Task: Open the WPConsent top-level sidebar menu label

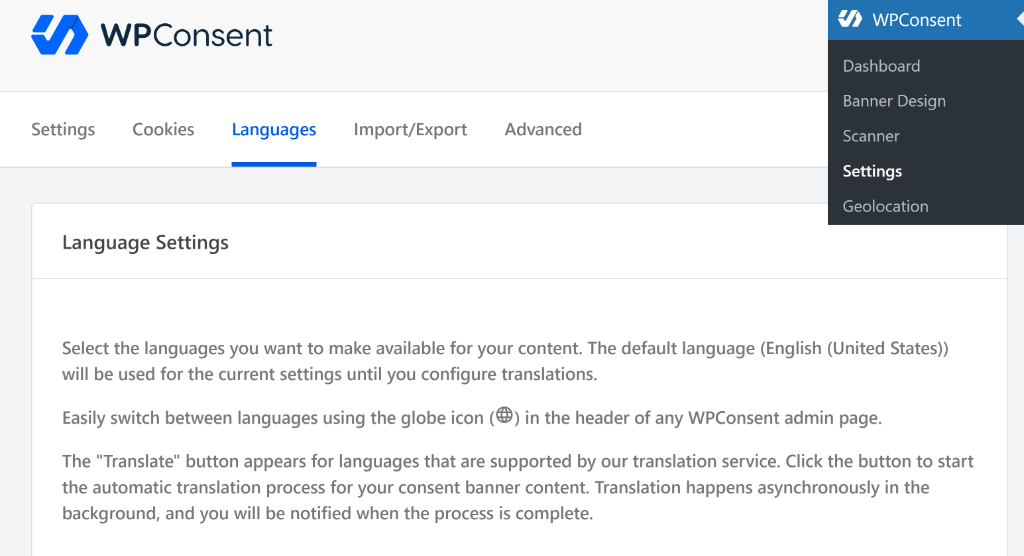Action: coord(916,20)
